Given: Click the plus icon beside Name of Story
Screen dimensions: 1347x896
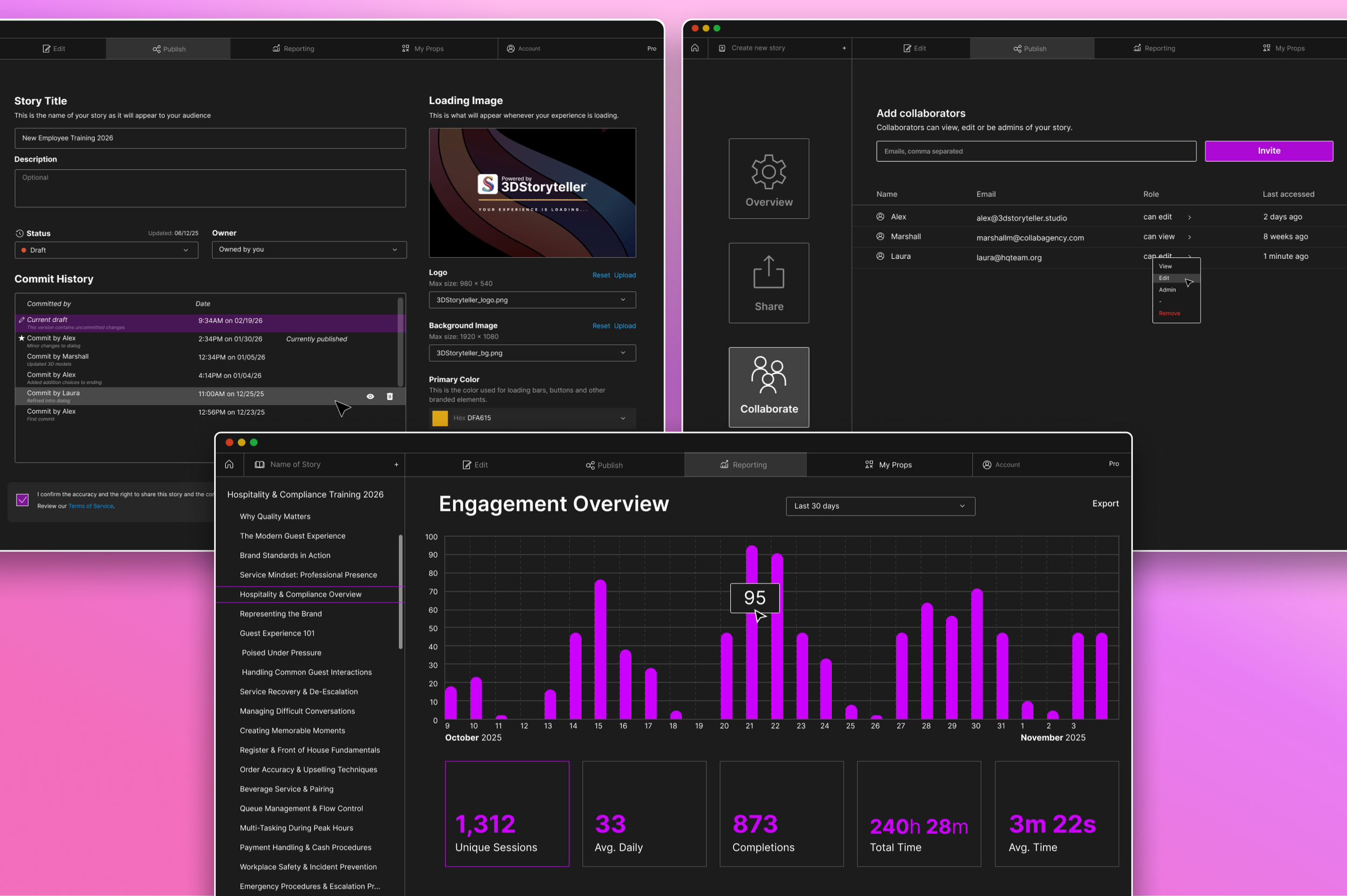Looking at the screenshot, I should click(396, 464).
